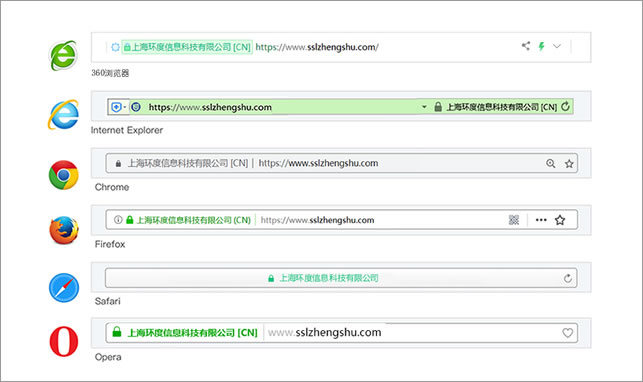This screenshot has width=643, height=382.
Task: Open the shield dropdown in Internet Explorer bar
Action: point(119,107)
